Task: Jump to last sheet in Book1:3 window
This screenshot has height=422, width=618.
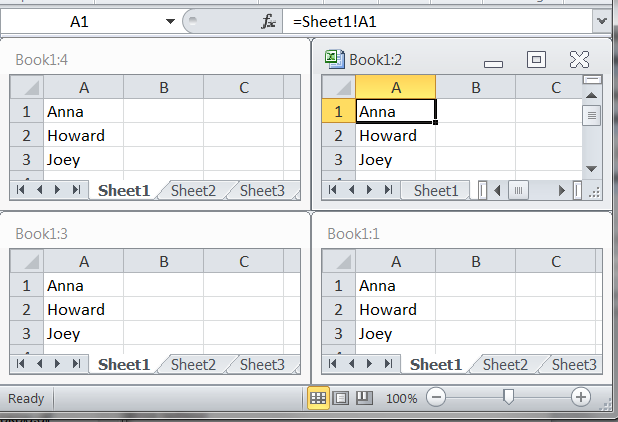Action: point(75,364)
